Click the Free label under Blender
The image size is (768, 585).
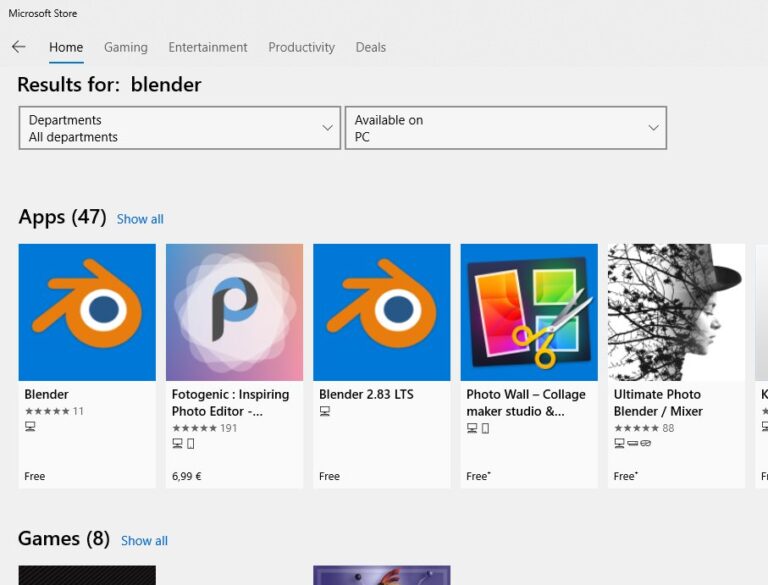[35, 476]
